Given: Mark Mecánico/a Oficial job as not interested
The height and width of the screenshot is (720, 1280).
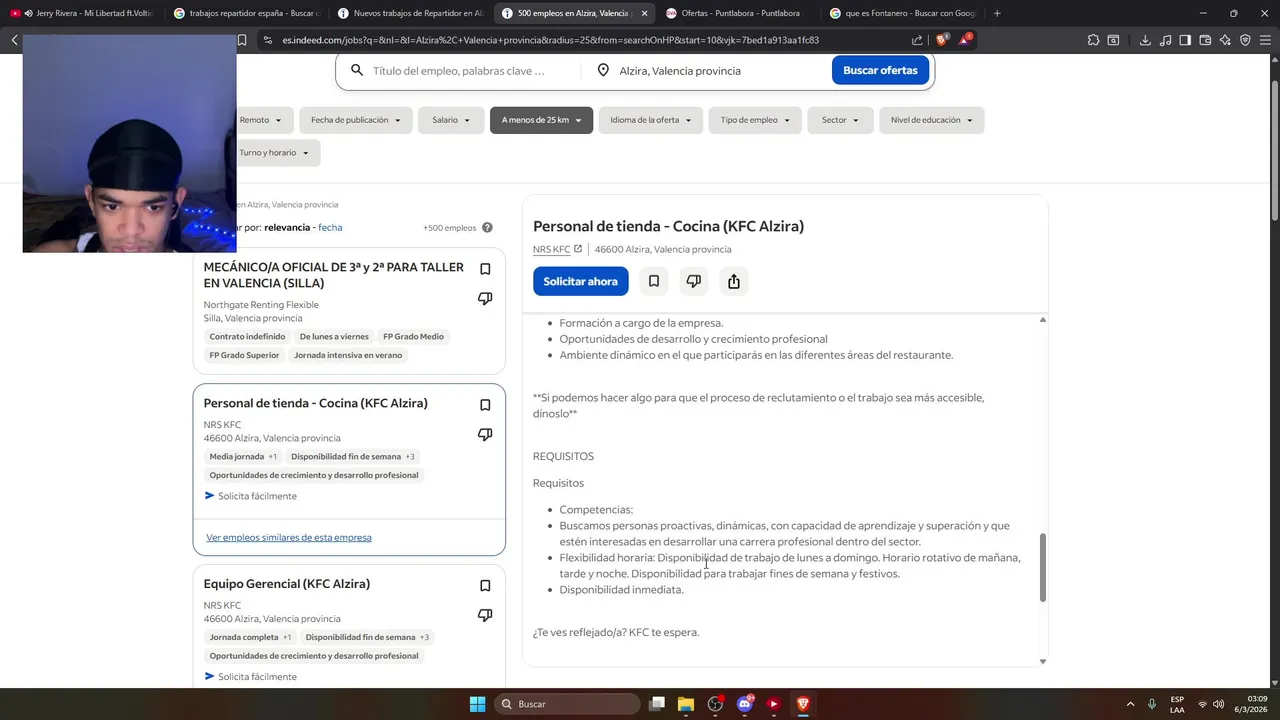Looking at the screenshot, I should [485, 298].
